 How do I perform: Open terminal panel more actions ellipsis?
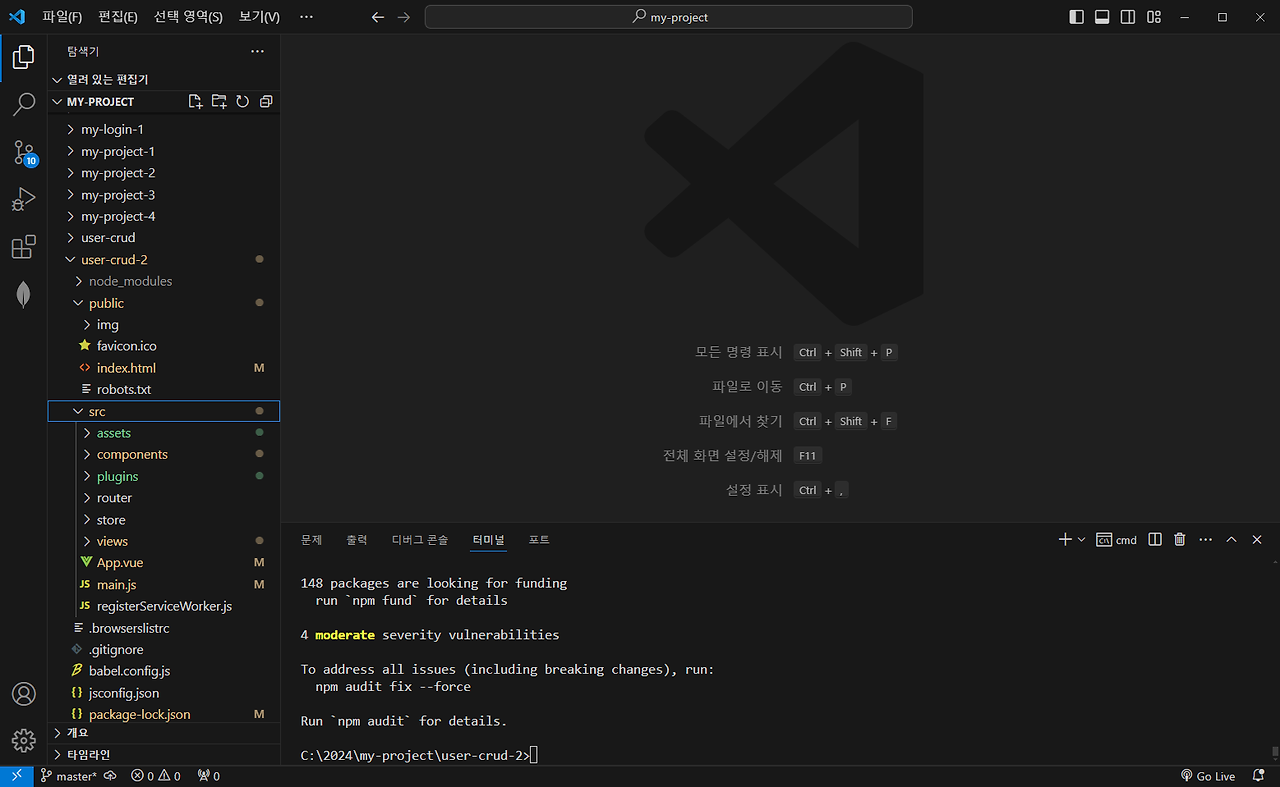[1205, 539]
